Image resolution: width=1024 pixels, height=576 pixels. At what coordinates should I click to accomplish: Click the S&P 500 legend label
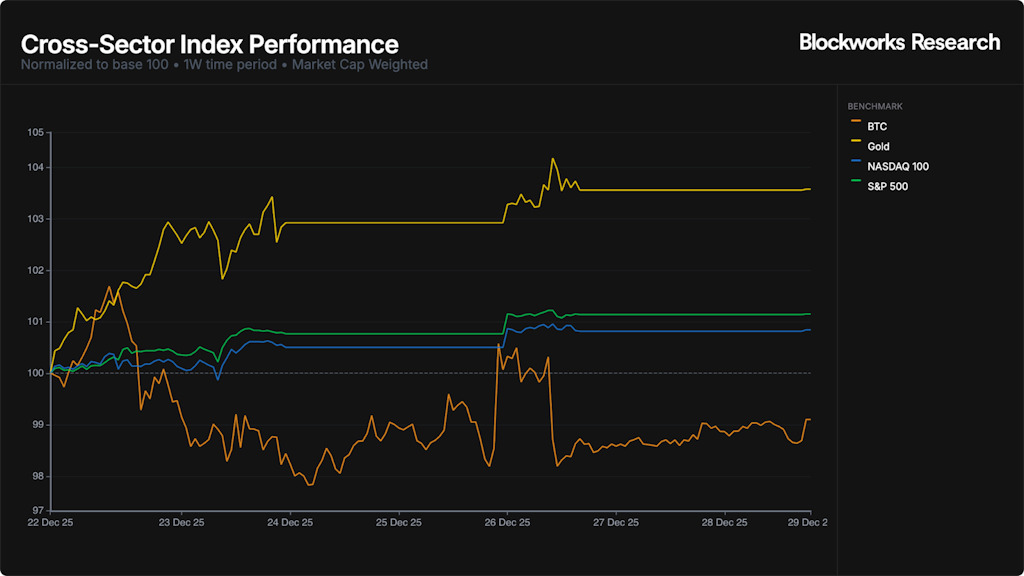point(887,187)
